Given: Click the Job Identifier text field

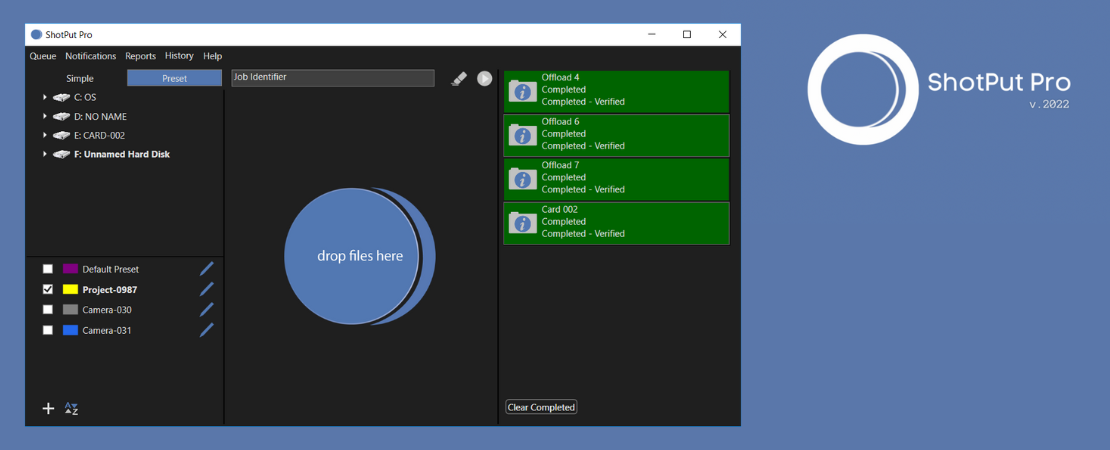Looking at the screenshot, I should tap(333, 77).
